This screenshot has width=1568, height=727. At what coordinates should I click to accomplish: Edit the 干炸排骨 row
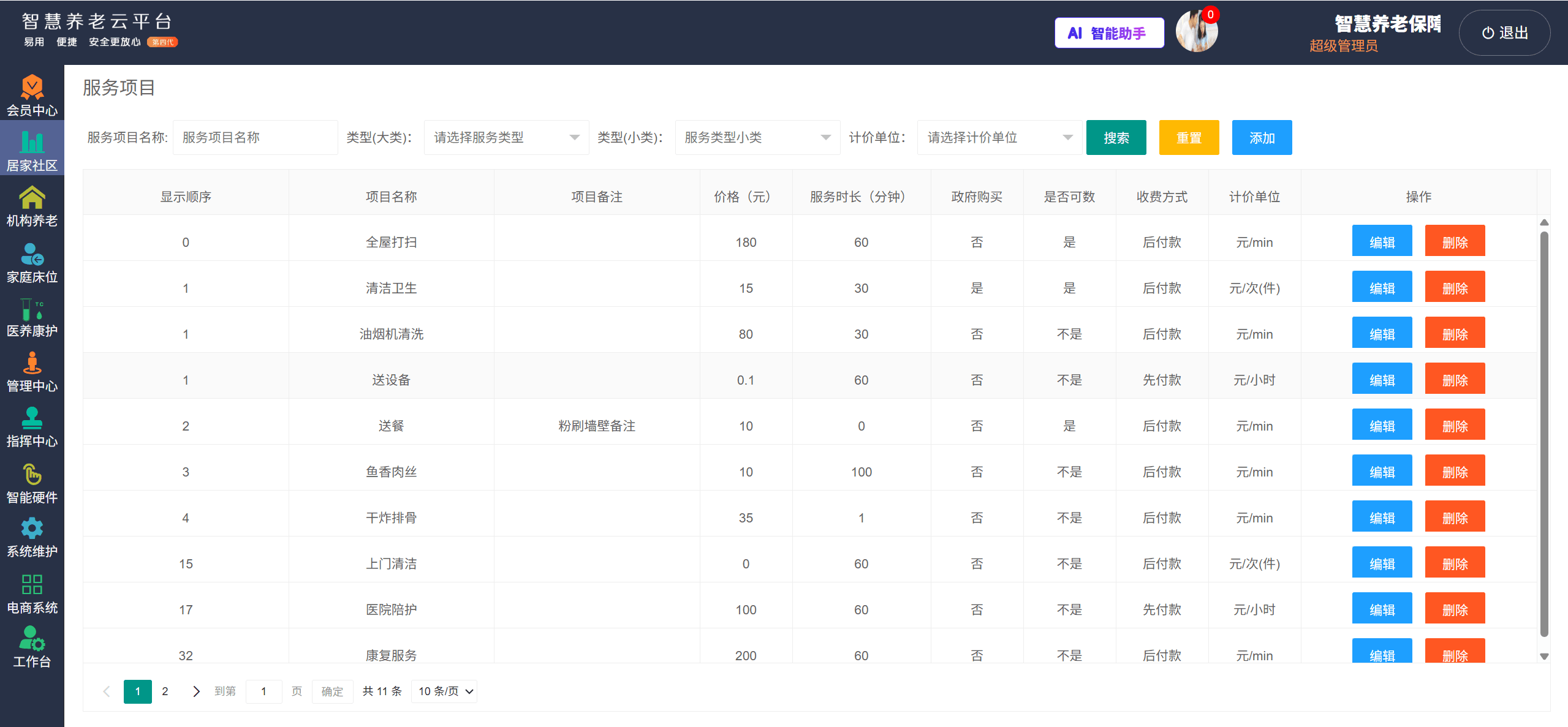coord(1382,516)
